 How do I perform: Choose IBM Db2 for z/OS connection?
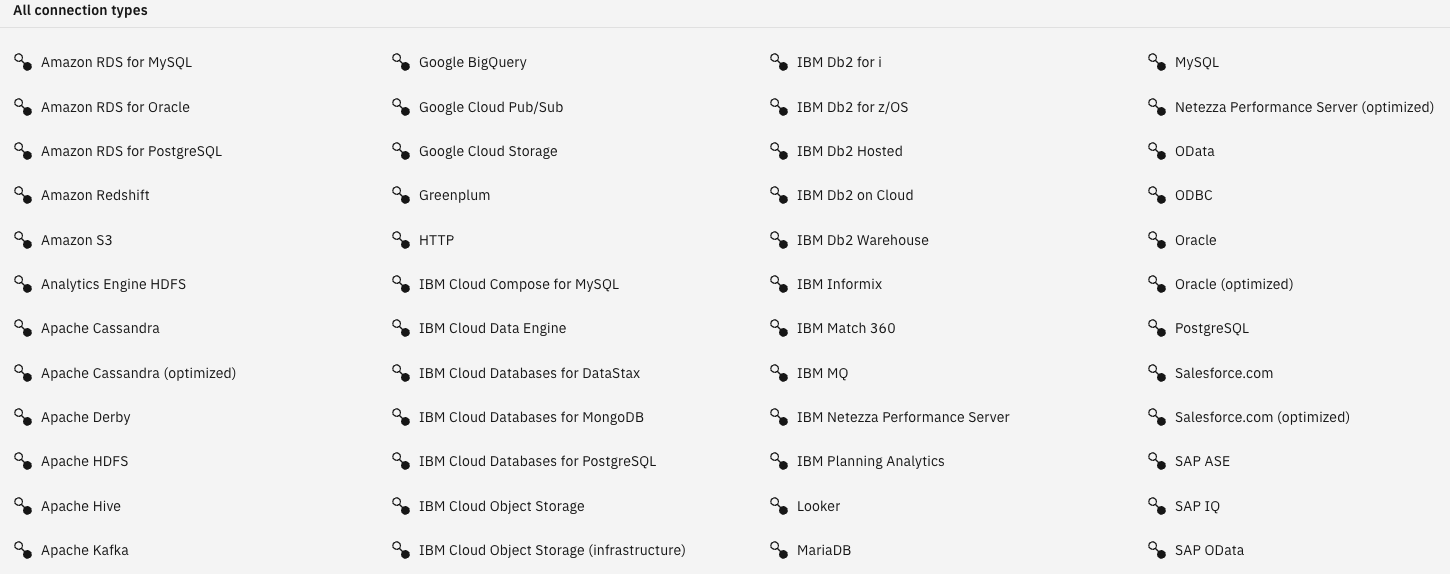coord(852,107)
